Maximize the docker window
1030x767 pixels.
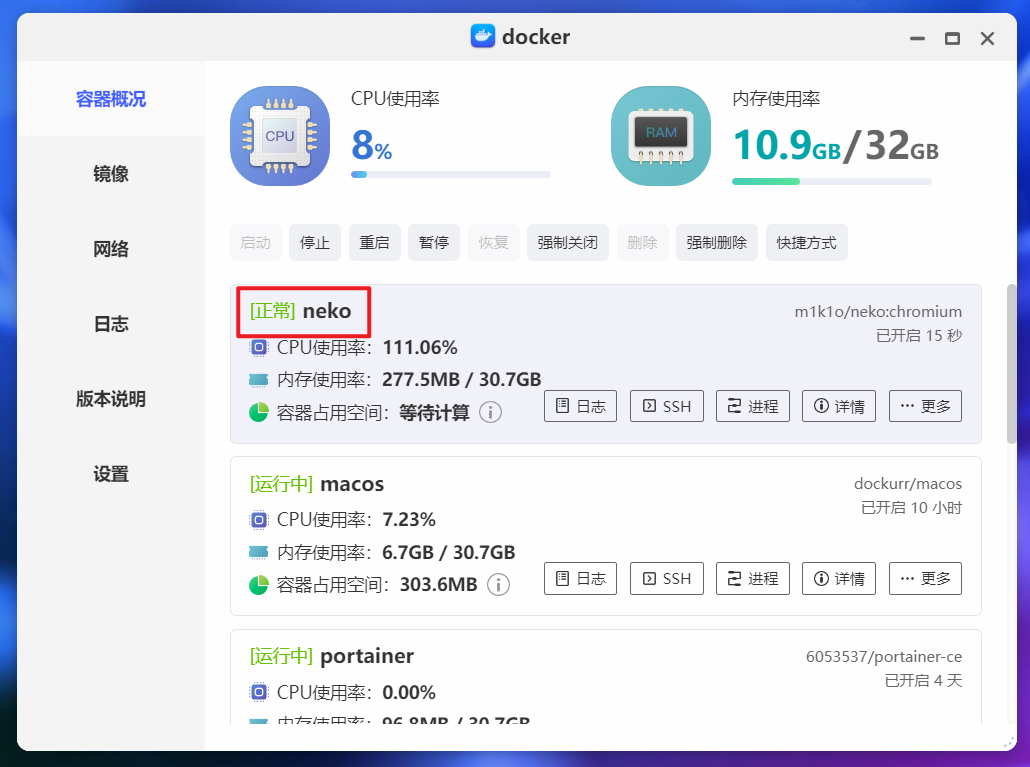(952, 39)
